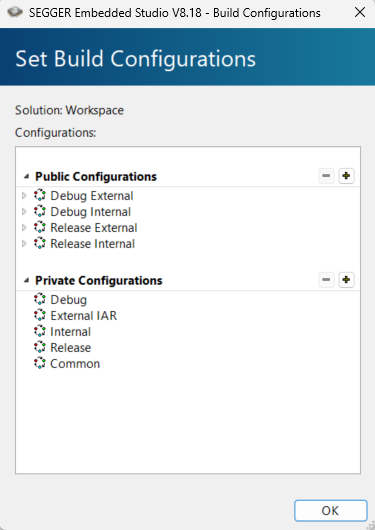
Task: Expand the Release External configuration
Action: [x=24, y=227]
